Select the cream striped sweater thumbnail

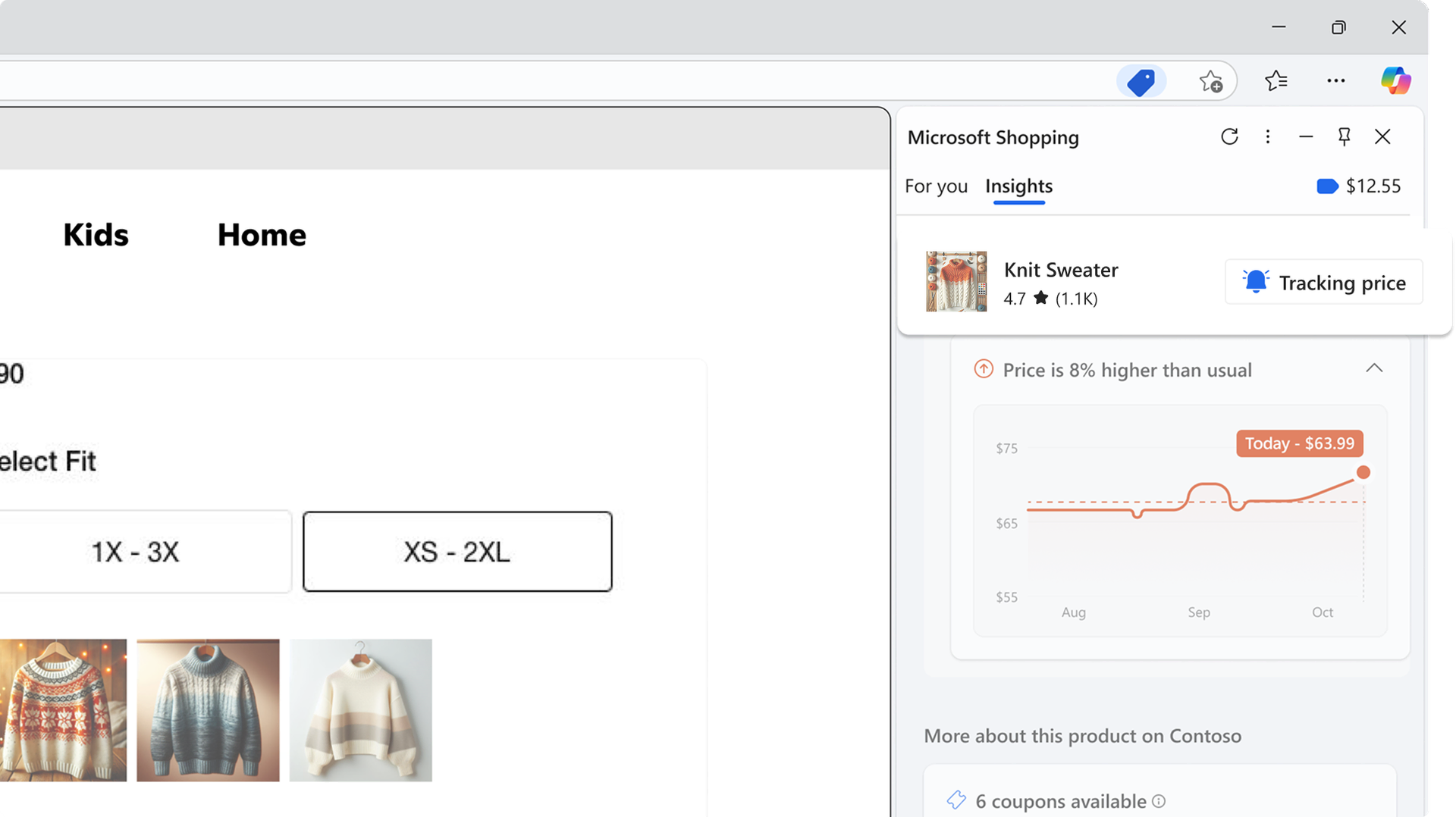click(x=361, y=710)
